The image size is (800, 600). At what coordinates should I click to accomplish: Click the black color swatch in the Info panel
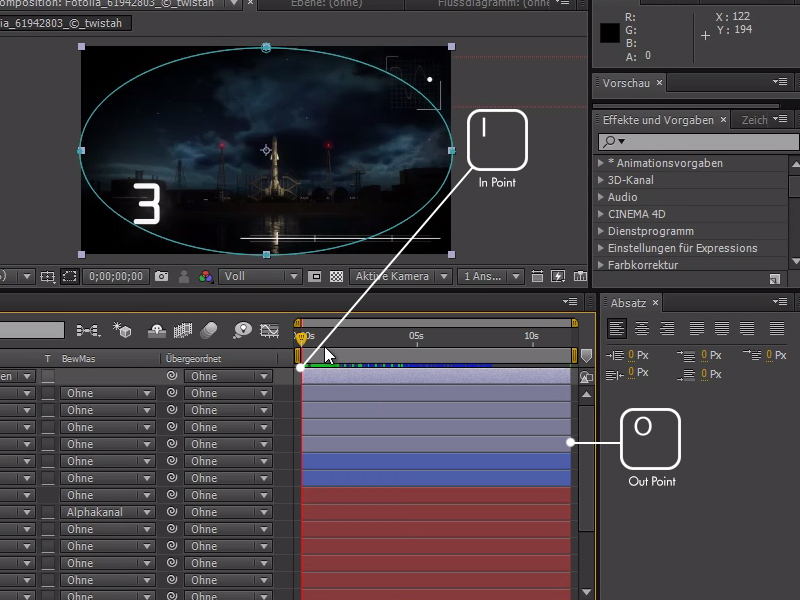tap(607, 33)
